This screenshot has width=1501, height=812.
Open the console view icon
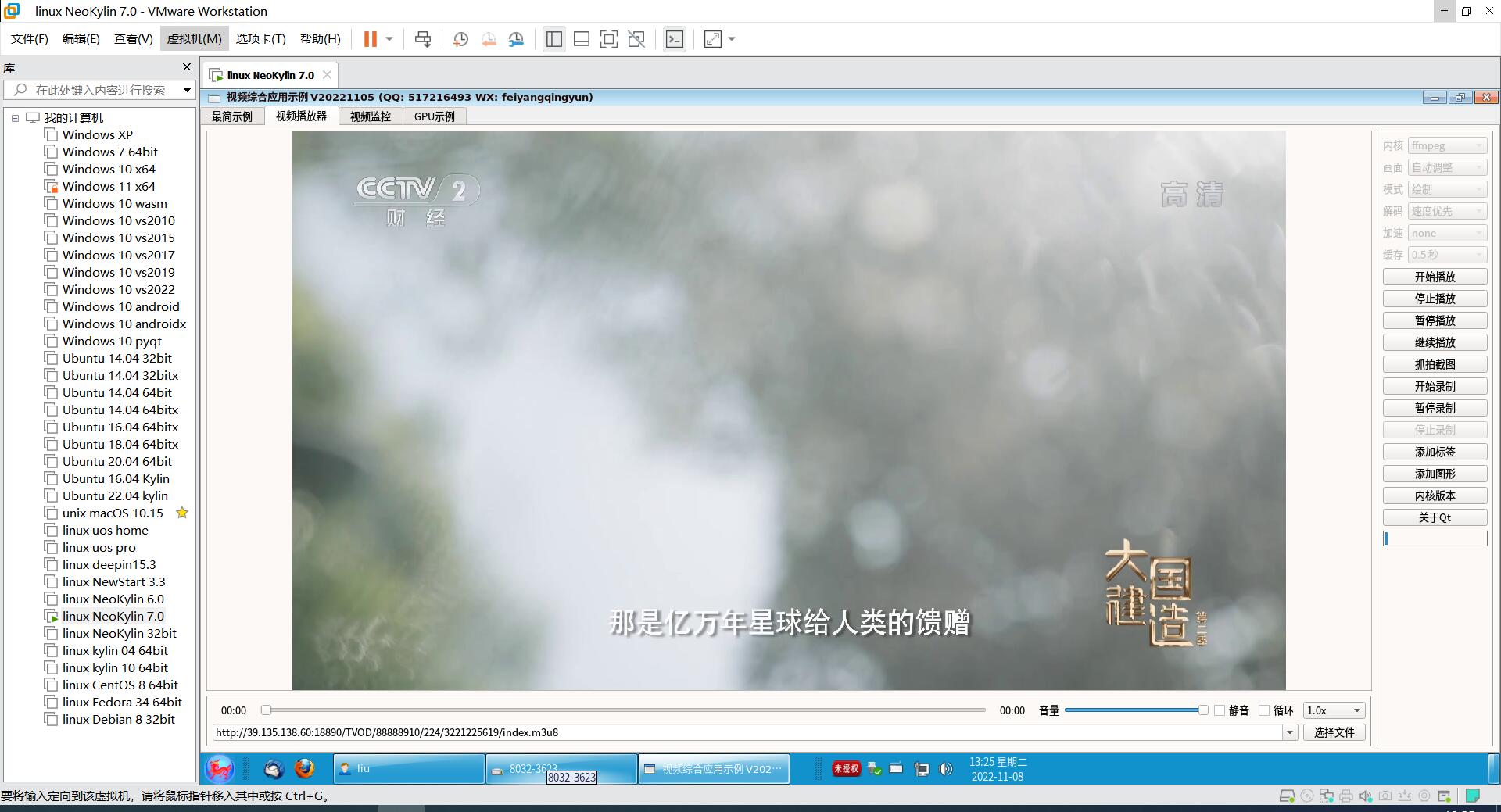click(x=675, y=39)
